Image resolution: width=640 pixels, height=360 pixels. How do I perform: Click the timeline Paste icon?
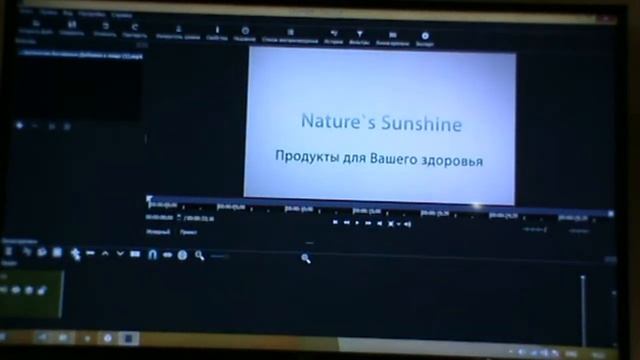click(57, 253)
